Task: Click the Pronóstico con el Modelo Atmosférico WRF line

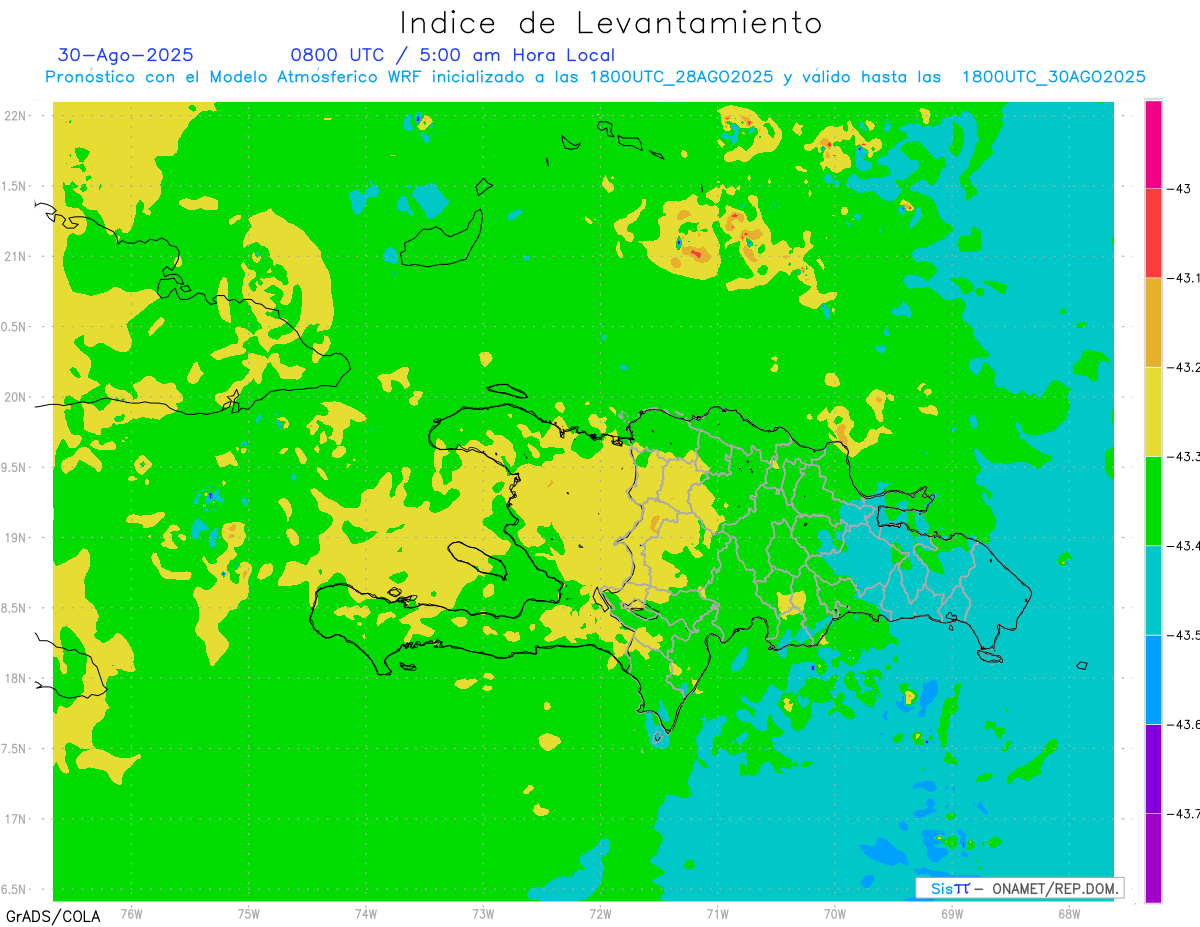Action: 595,77
